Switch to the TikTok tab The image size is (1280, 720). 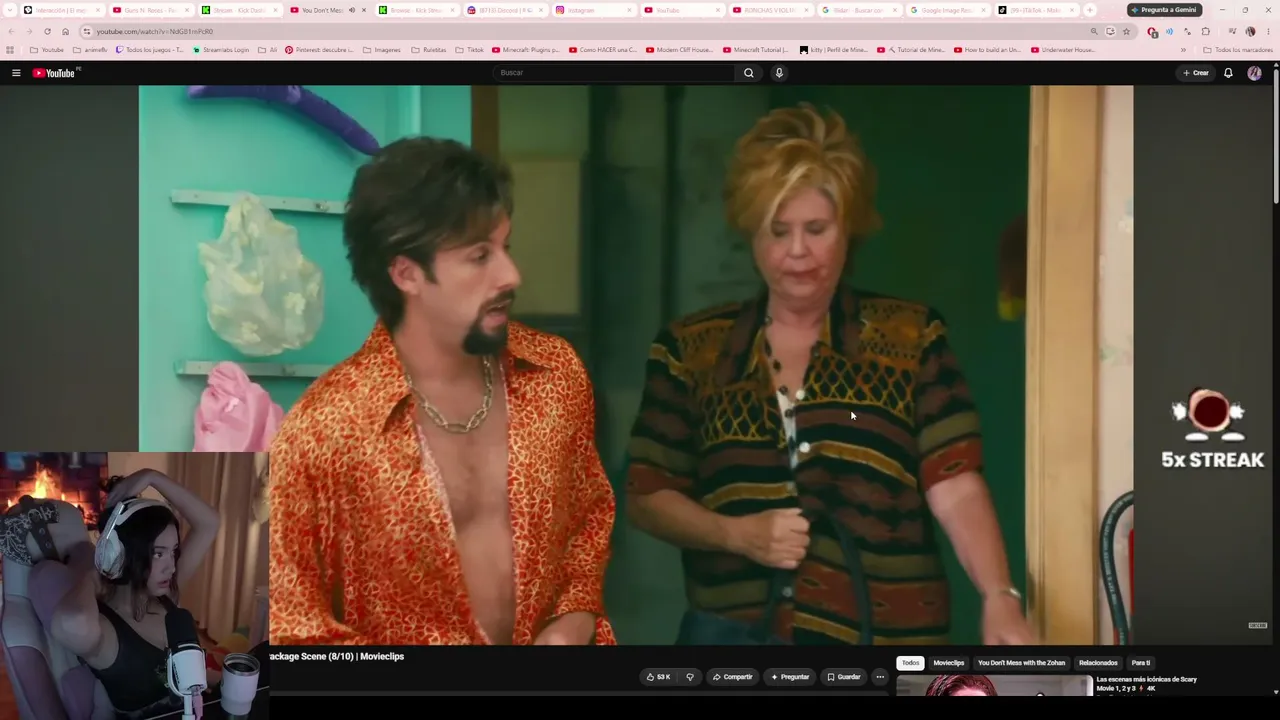[x=1035, y=10]
